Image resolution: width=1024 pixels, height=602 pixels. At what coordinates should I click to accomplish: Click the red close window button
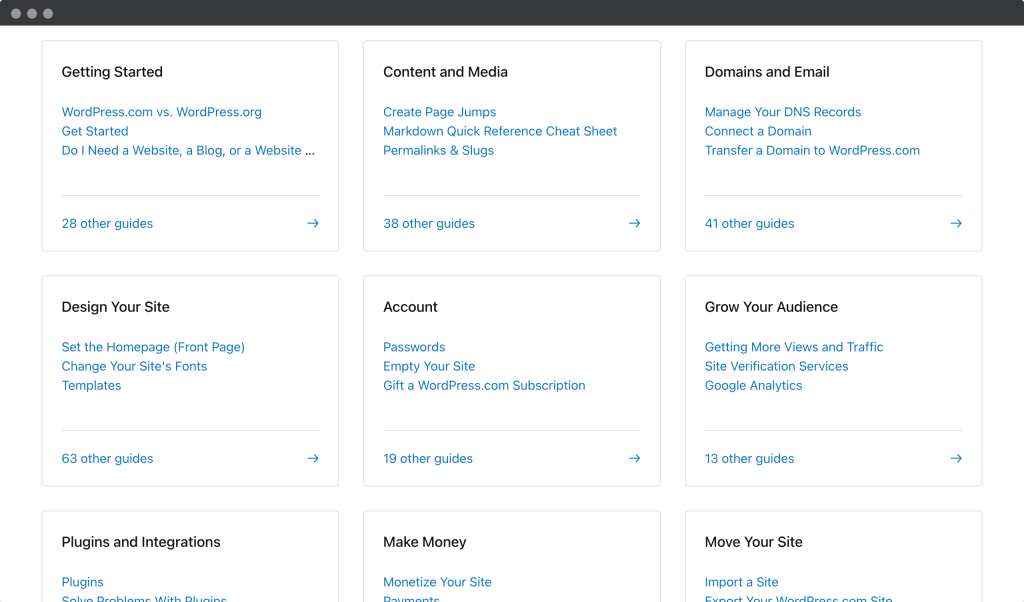click(16, 14)
